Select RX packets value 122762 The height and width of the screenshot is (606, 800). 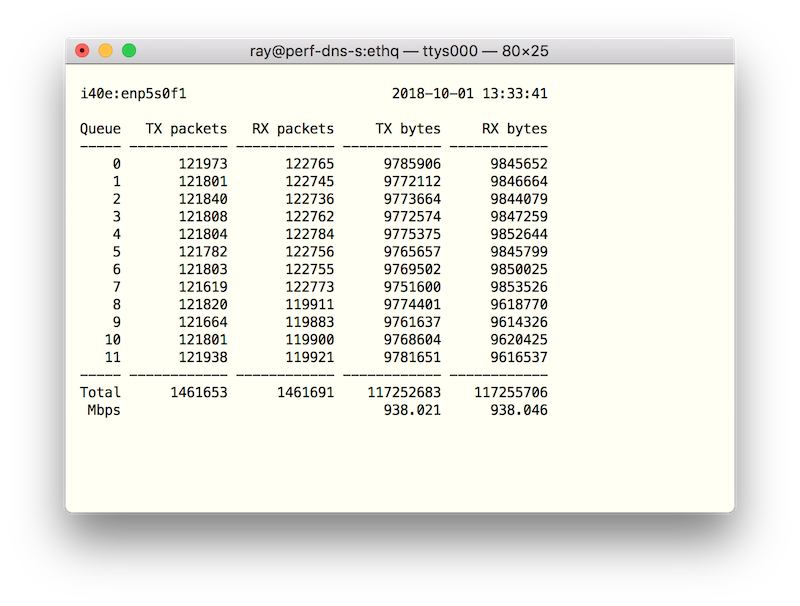click(310, 217)
